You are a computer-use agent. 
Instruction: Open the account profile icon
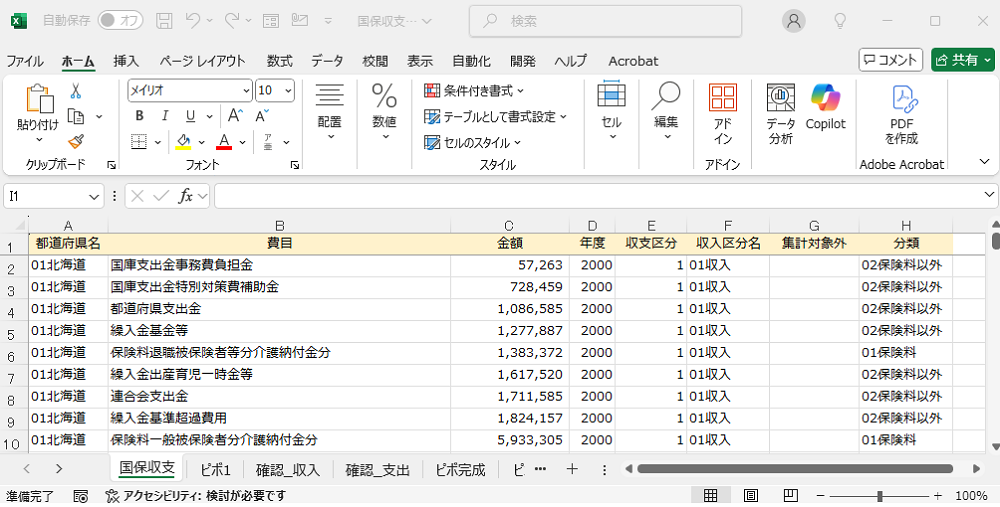794,21
